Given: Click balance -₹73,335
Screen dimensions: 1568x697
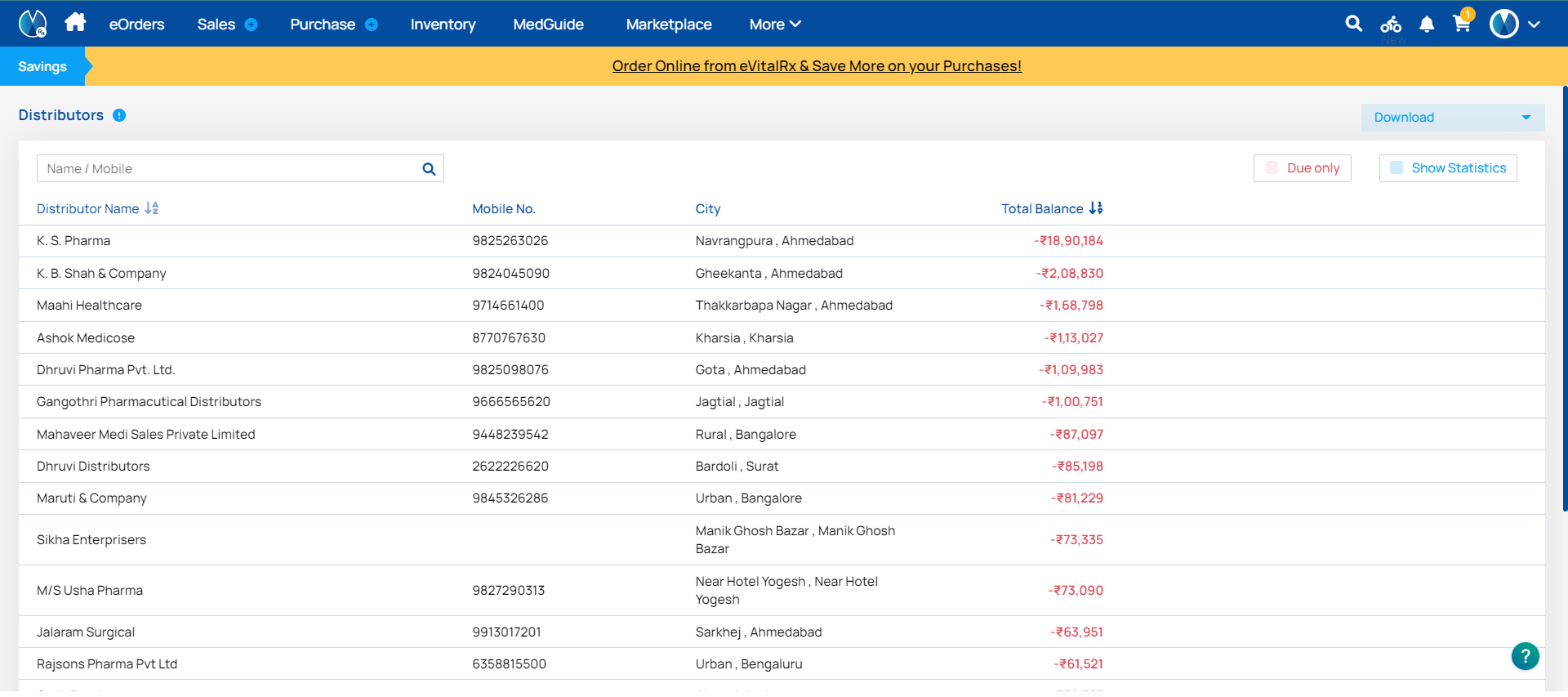Looking at the screenshot, I should coord(1076,540).
